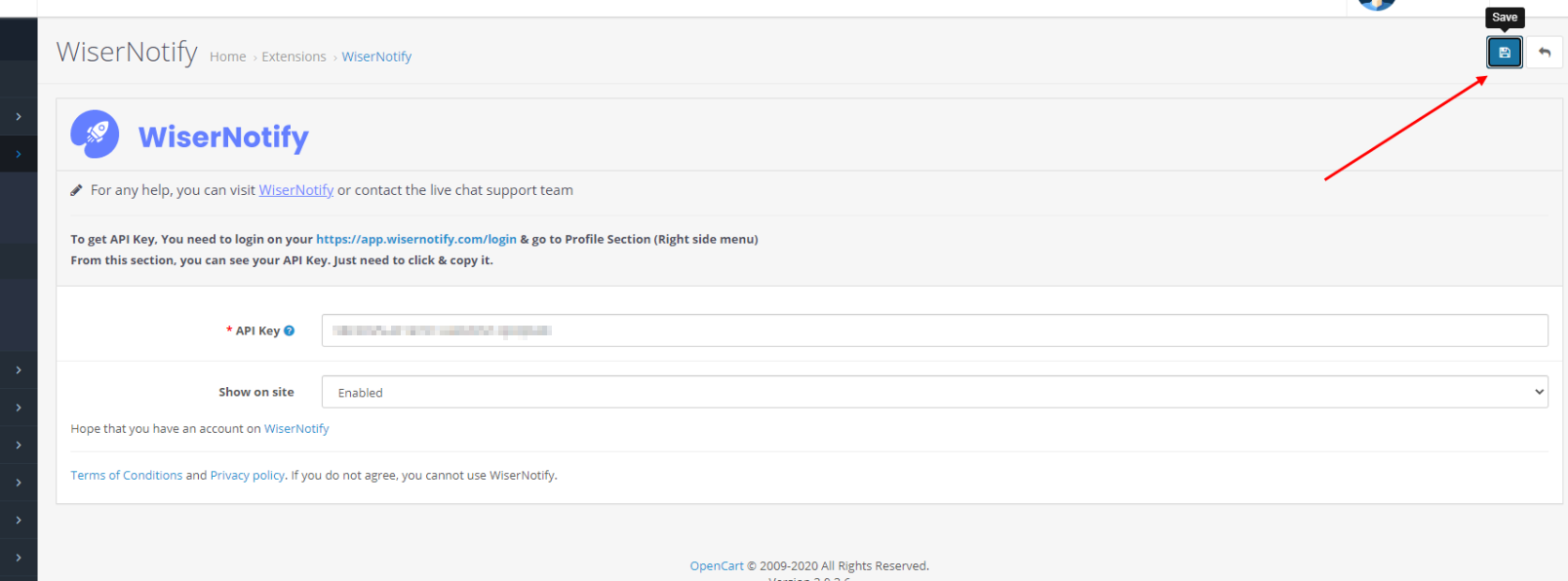Visit the WiserNotify help link
This screenshot has height=581, width=1568.
pyautogui.click(x=295, y=190)
